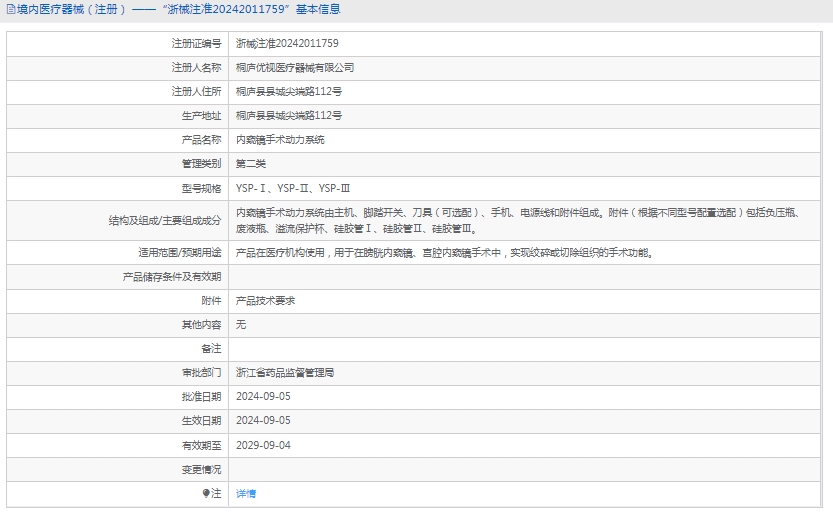The width and height of the screenshot is (833, 515).
Task: Click registrant name 桐庐优视医疗器械有限公司
Action: (x=295, y=68)
